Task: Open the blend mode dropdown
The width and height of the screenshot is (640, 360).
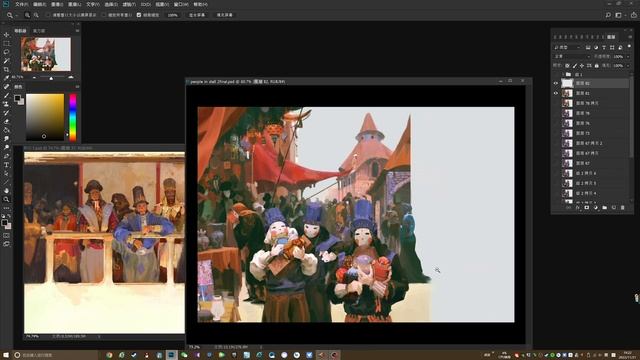Action: click(x=572, y=56)
